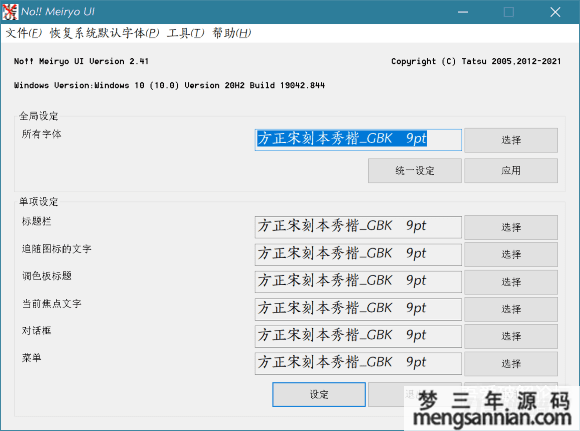Screen dimensions: 580x431
Task: Click 选择 button for 追随图标的文字
Action: click(x=511, y=255)
